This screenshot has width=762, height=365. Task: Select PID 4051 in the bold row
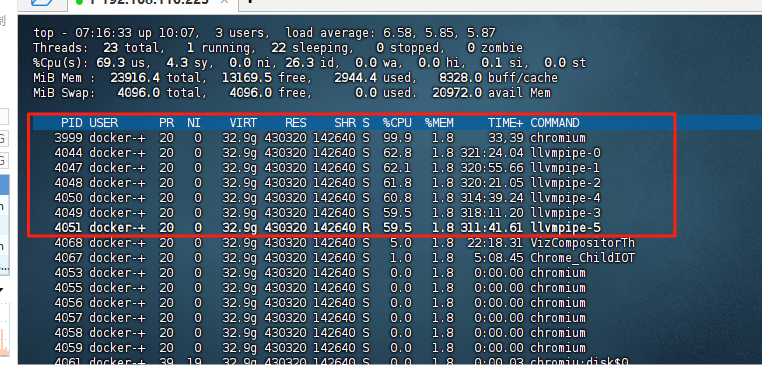click(x=69, y=228)
